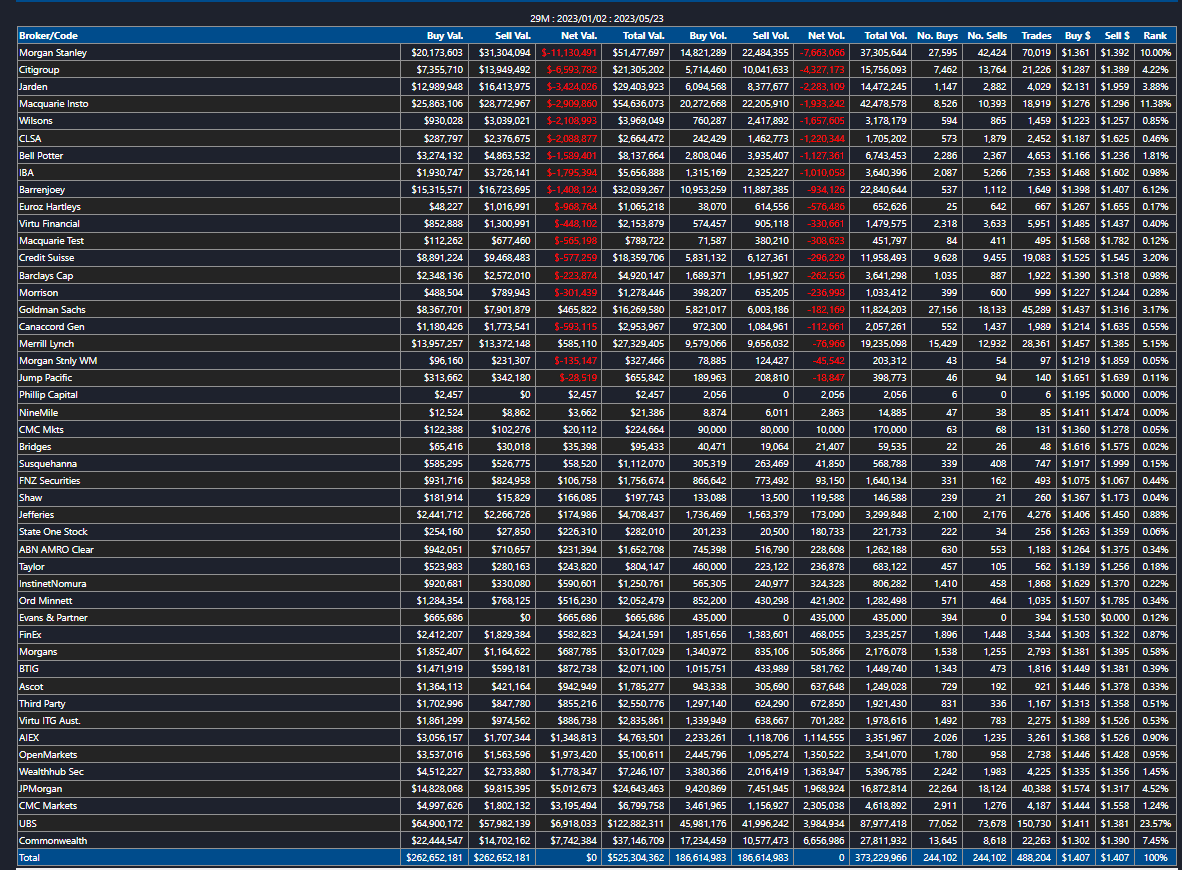Select the Macquarie Insto row
The height and width of the screenshot is (870, 1182).
(x=596, y=103)
